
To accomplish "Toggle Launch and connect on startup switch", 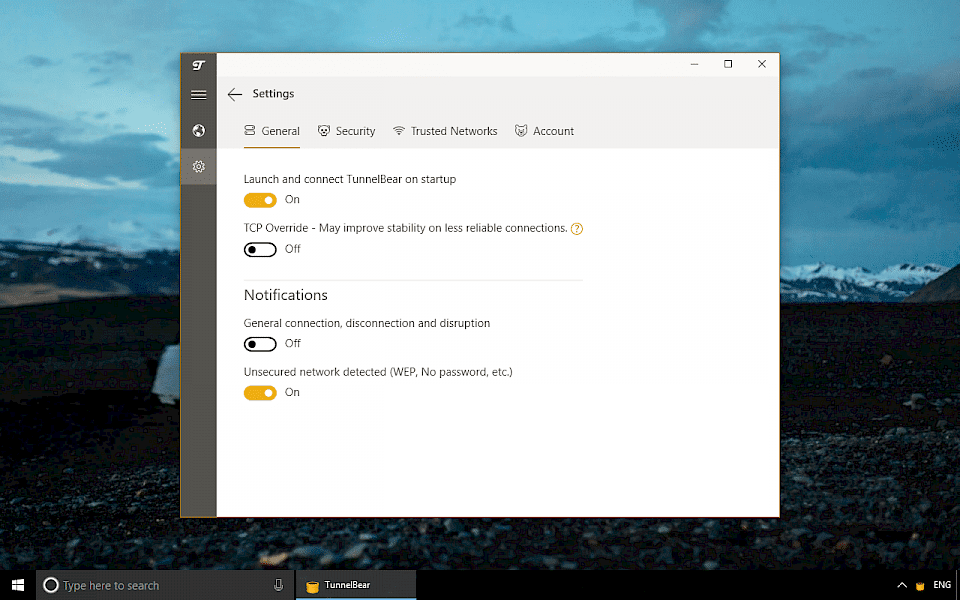I will 260,200.
